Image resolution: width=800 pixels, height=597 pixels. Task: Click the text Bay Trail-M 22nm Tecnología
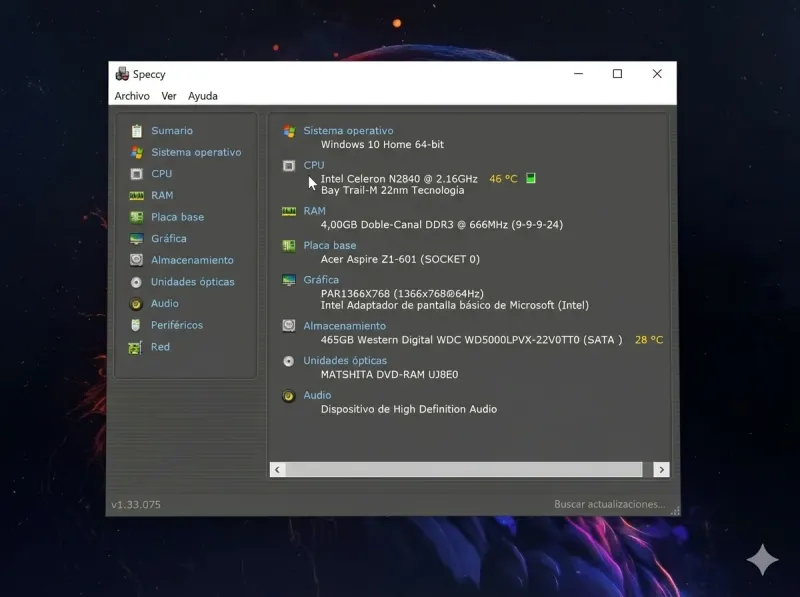[x=392, y=190]
